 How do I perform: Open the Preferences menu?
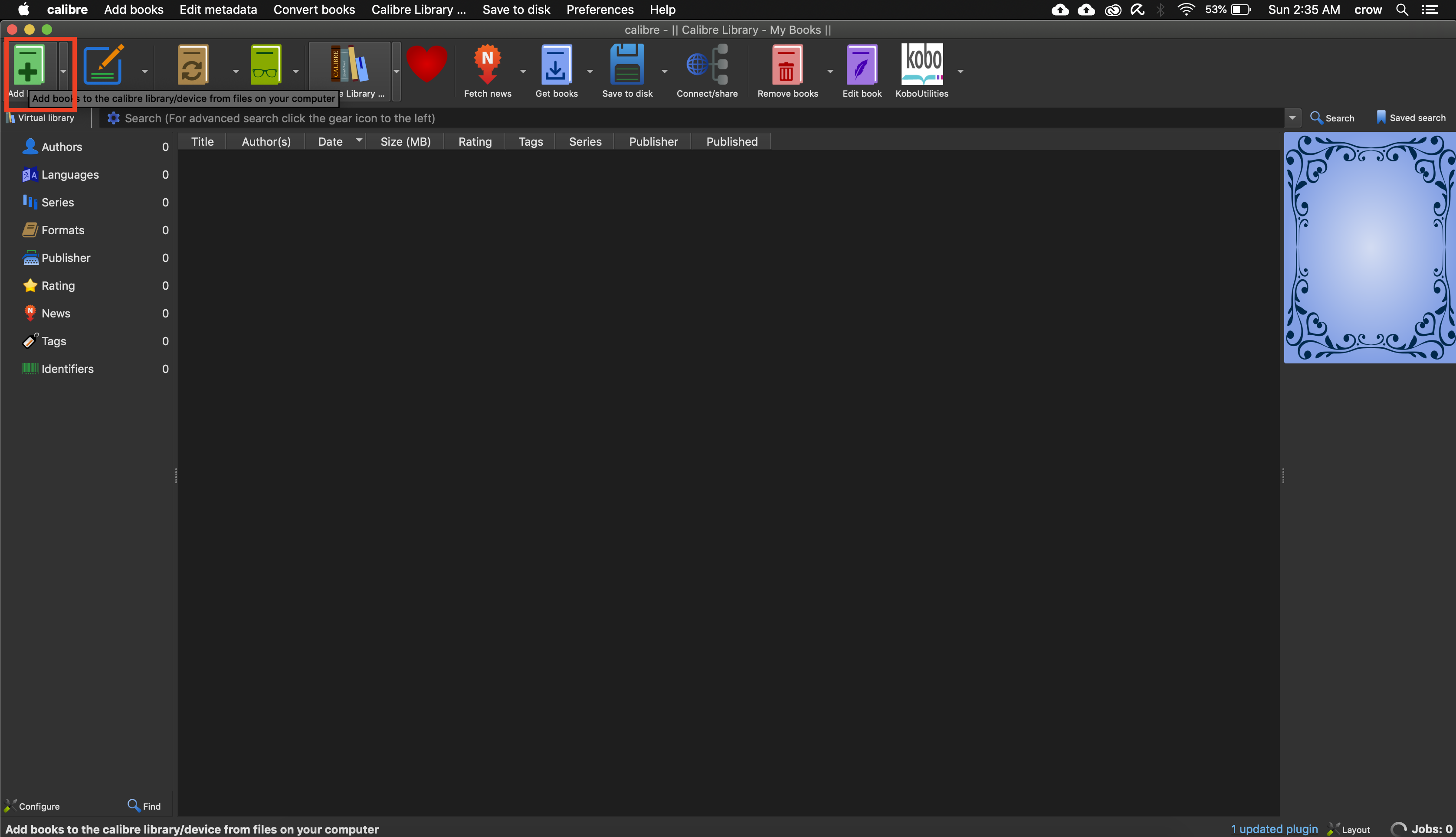(x=599, y=9)
